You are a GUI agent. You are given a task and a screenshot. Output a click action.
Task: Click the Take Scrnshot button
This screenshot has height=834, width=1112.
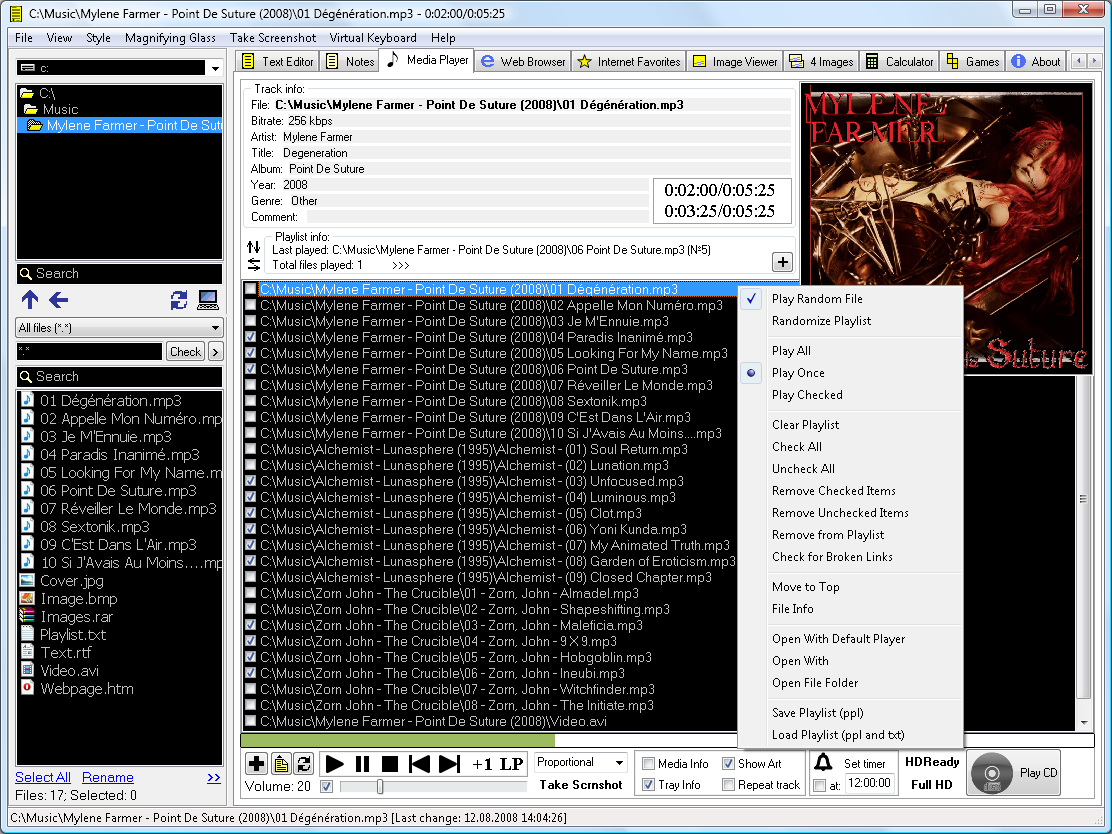[581, 784]
